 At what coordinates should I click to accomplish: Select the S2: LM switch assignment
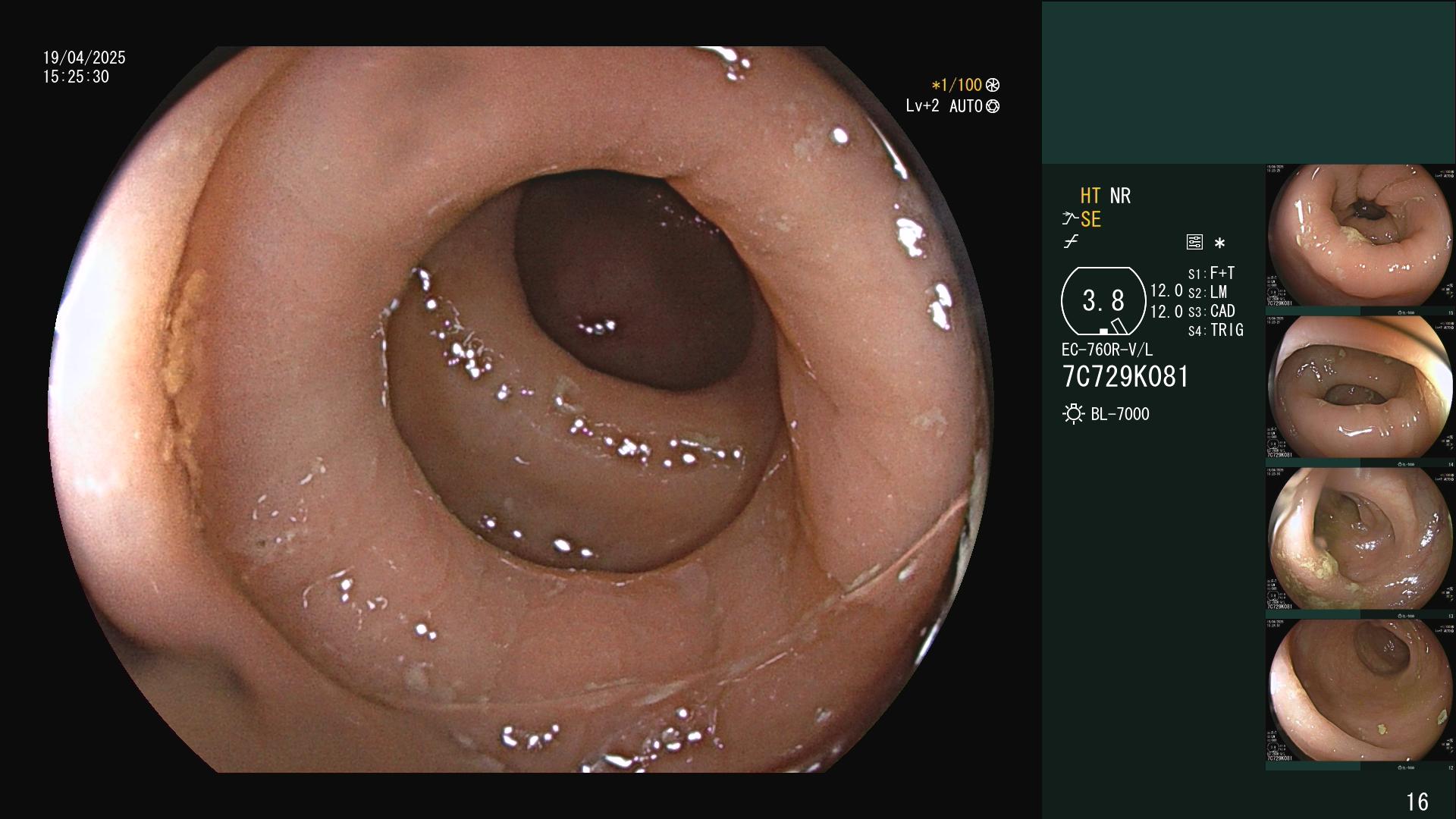[x=1207, y=292]
